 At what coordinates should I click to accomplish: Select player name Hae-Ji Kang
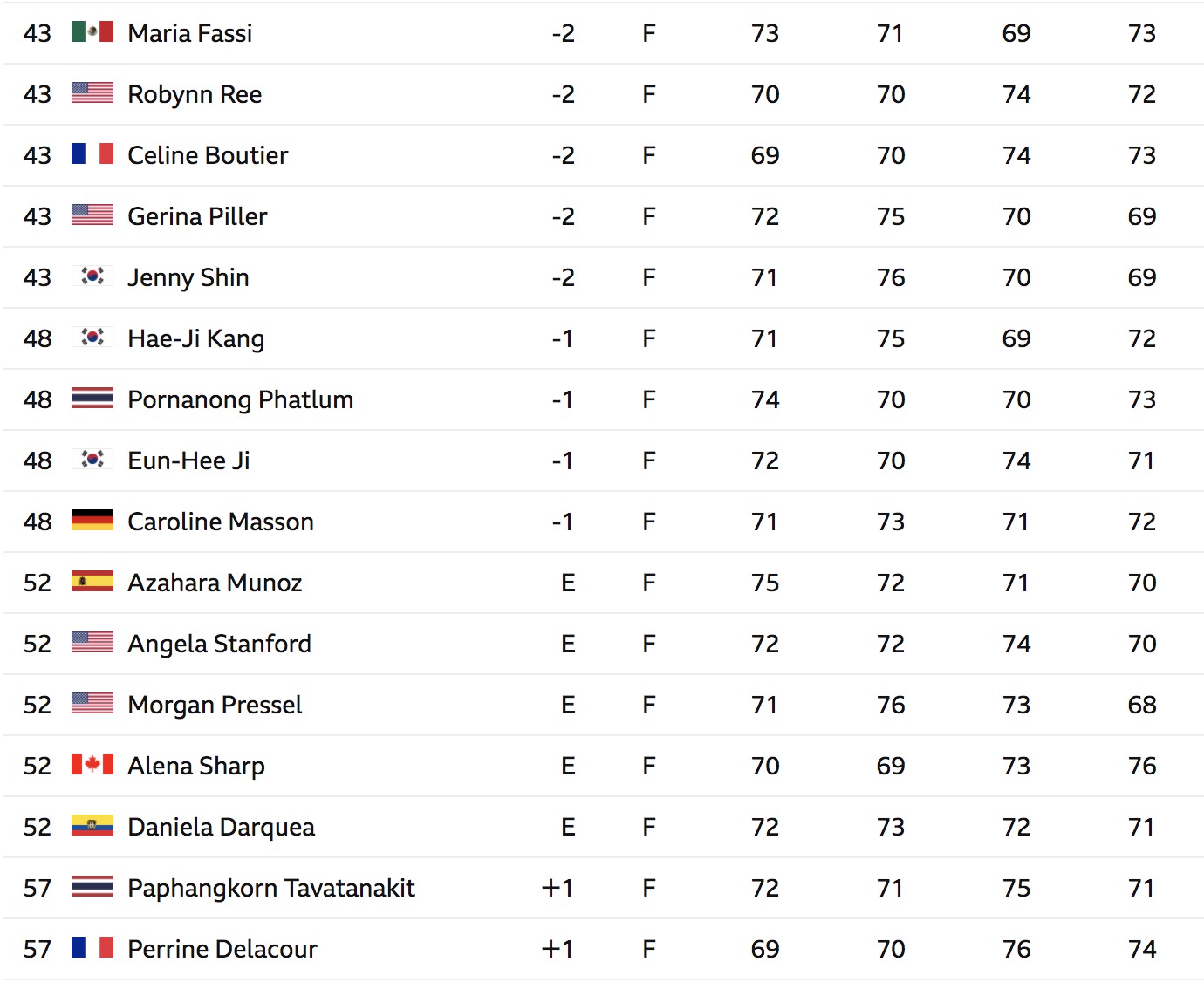coord(196,338)
